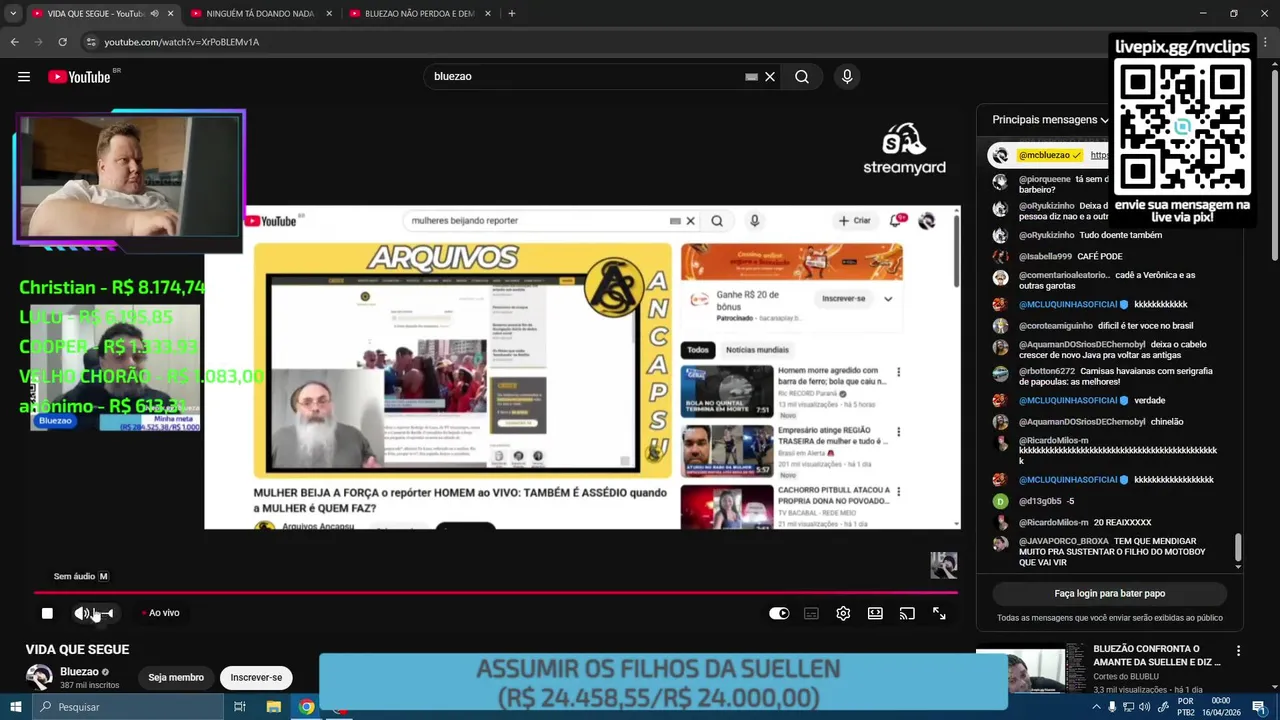Click the 'Inscrever-se' subscribe button
Viewport: 1280px width, 720px height.
(256, 678)
